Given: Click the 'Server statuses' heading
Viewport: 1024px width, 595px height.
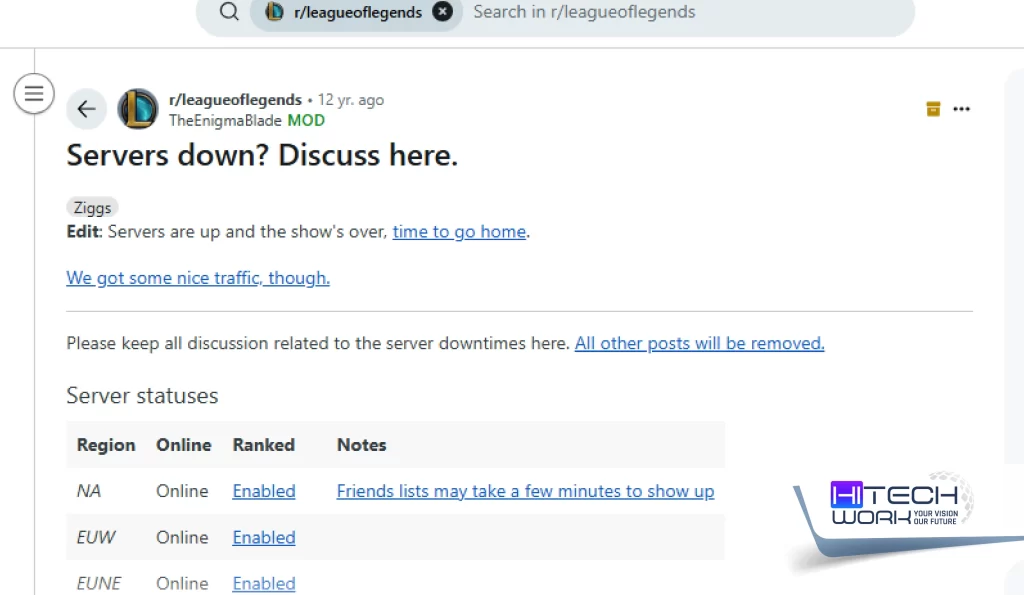Looking at the screenshot, I should click(142, 396).
